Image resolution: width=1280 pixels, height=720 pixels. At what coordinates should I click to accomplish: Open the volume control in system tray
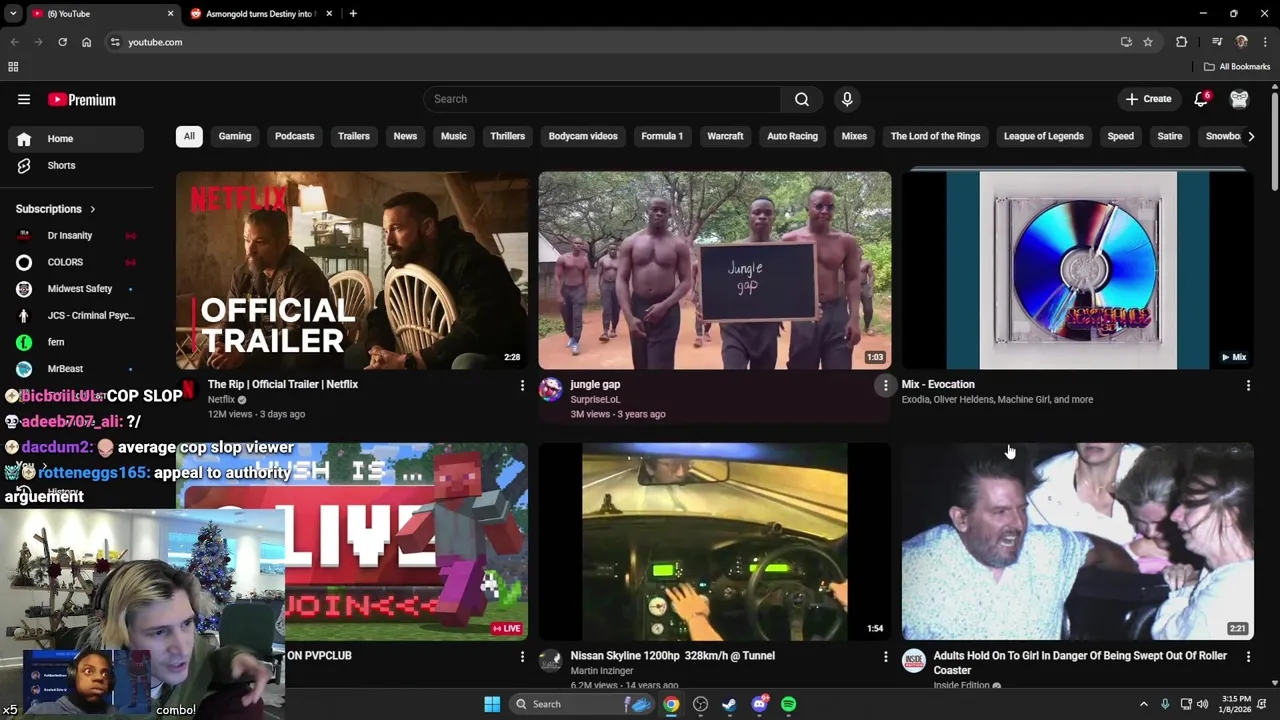point(1202,704)
